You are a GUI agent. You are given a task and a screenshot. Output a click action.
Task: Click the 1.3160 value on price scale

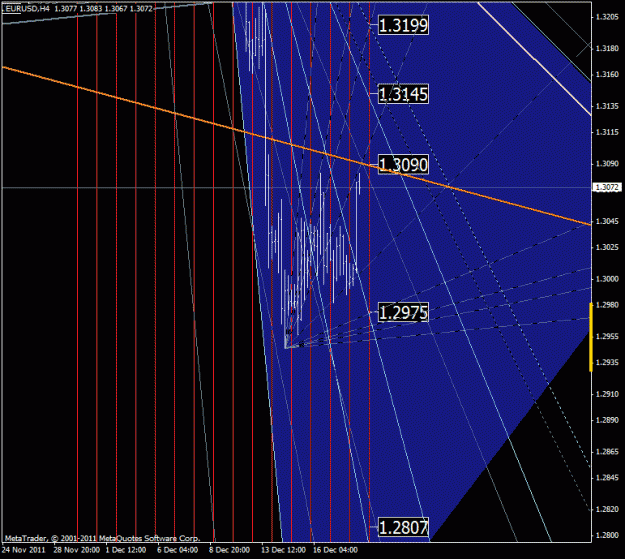click(607, 74)
